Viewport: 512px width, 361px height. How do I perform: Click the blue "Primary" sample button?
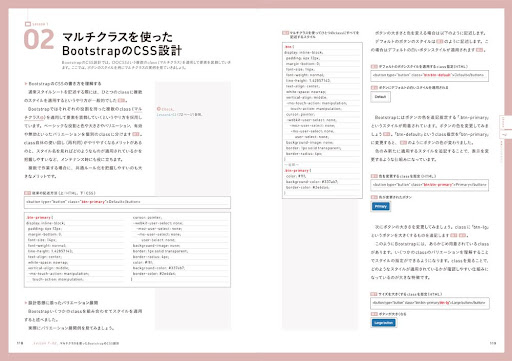pos(381,206)
